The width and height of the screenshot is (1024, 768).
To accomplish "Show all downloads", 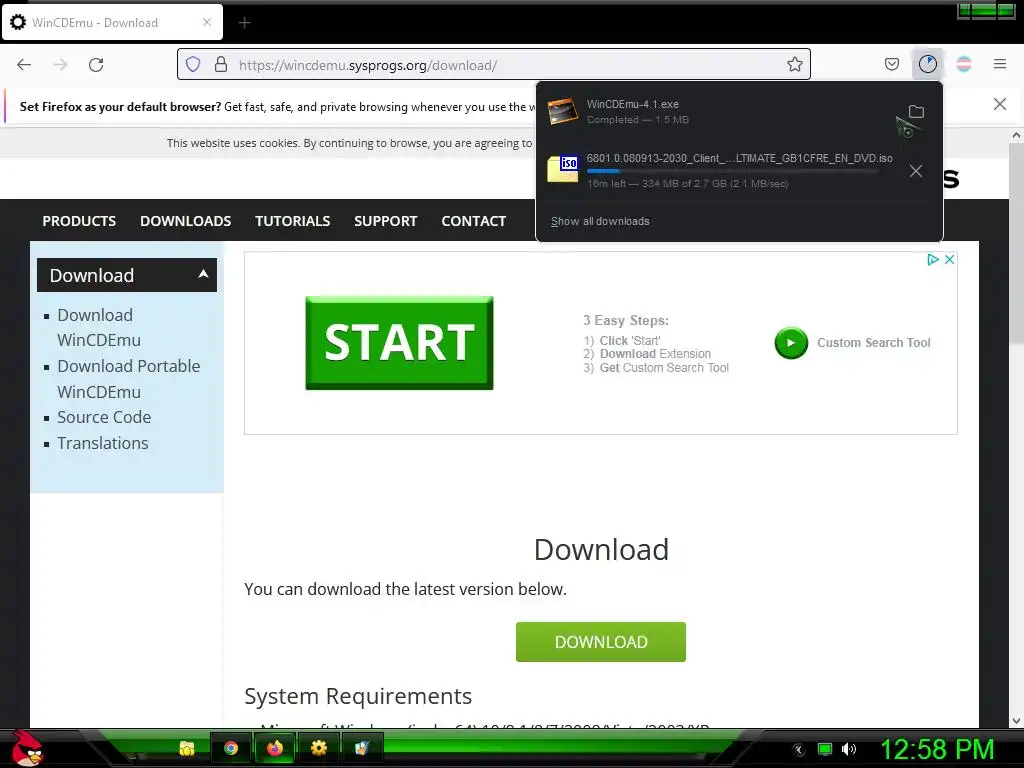I will [600, 221].
